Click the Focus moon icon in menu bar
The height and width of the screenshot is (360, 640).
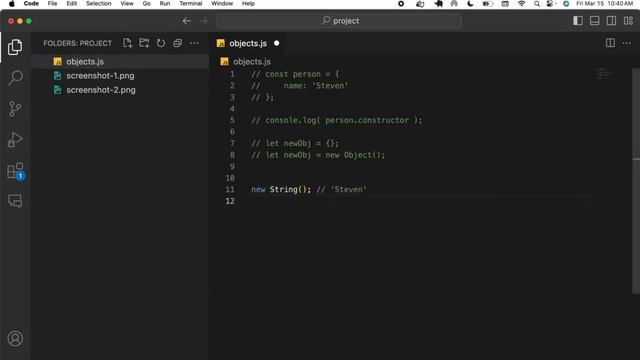tap(470, 4)
